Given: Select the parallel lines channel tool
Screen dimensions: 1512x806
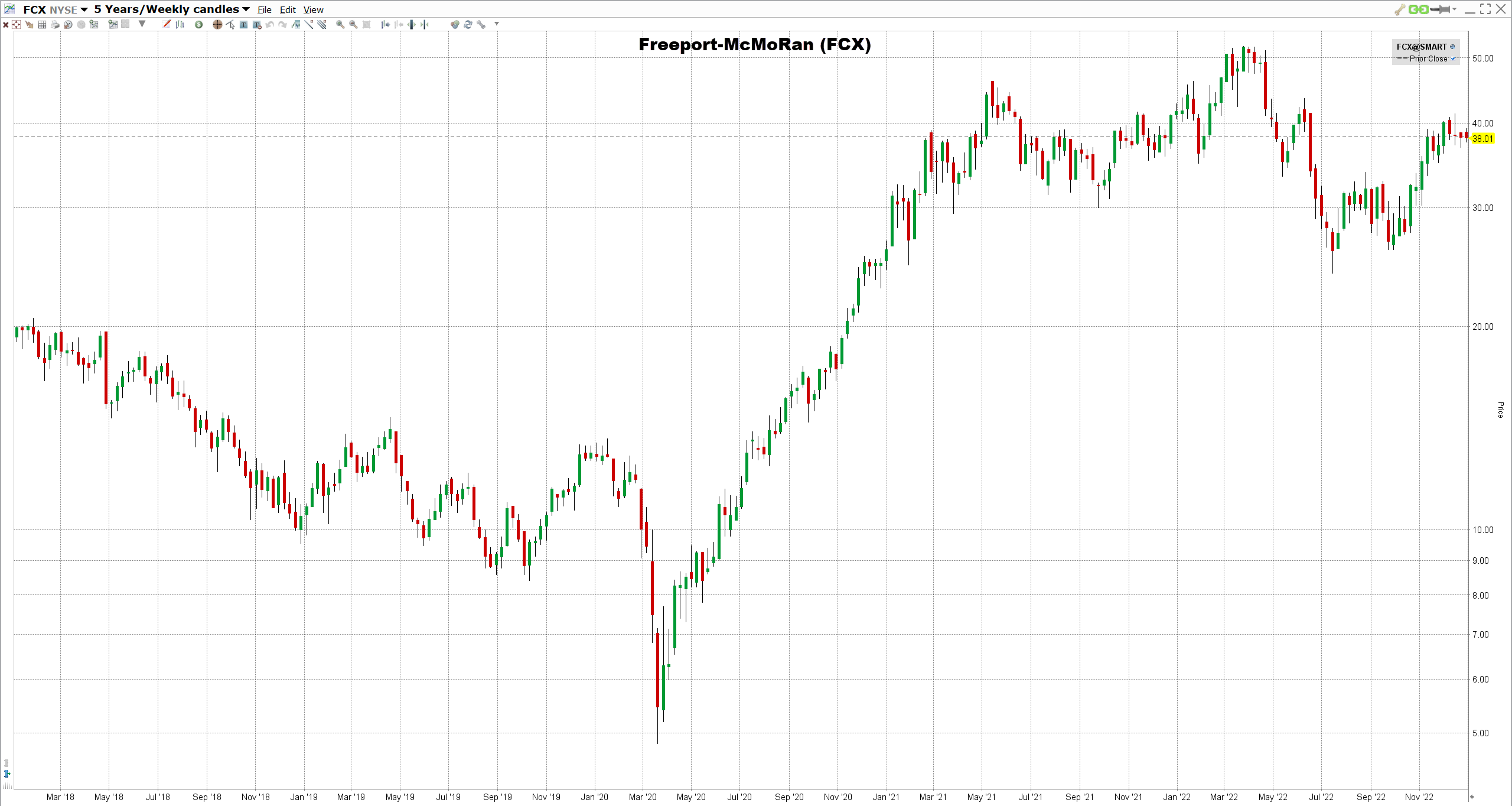Looking at the screenshot, I should (322, 25).
